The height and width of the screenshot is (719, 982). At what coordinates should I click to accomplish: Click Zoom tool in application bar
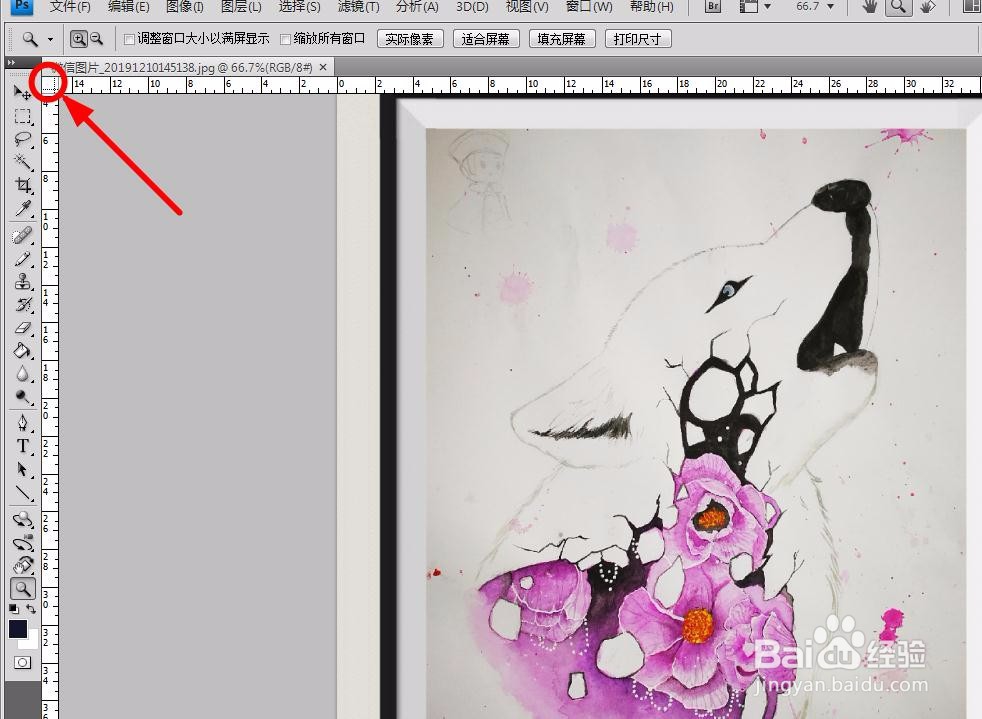pyautogui.click(x=898, y=7)
